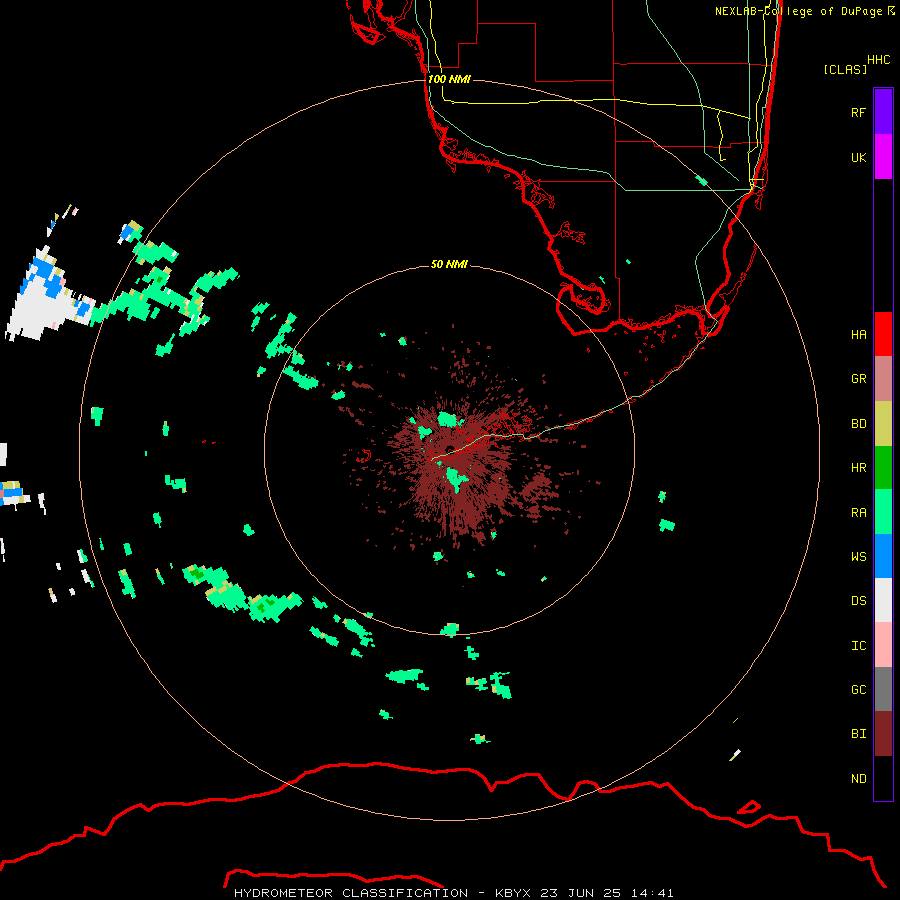The height and width of the screenshot is (900, 900).
Task: Click the GC legend label
Action: [x=858, y=689]
